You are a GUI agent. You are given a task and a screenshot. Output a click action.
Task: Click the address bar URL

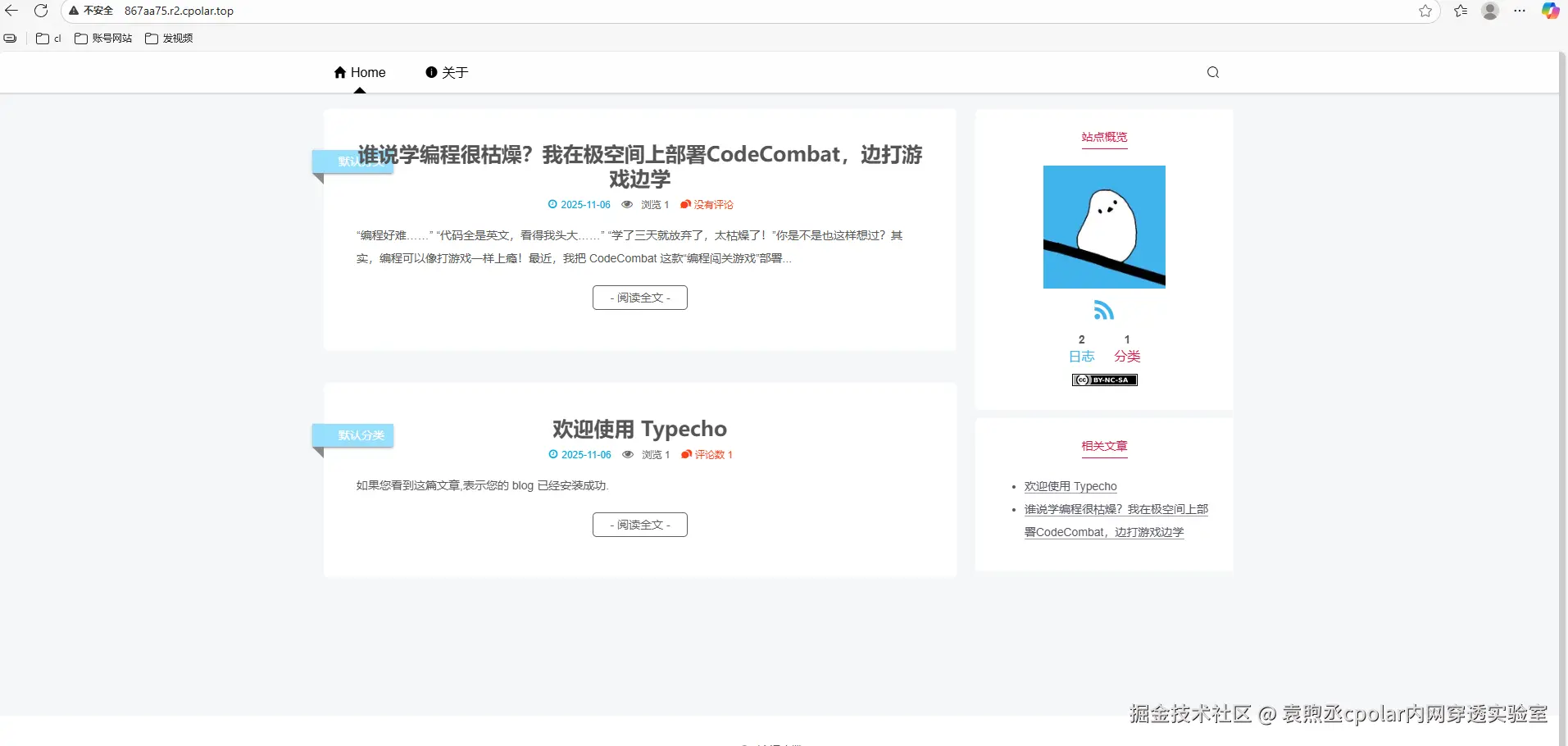(179, 11)
